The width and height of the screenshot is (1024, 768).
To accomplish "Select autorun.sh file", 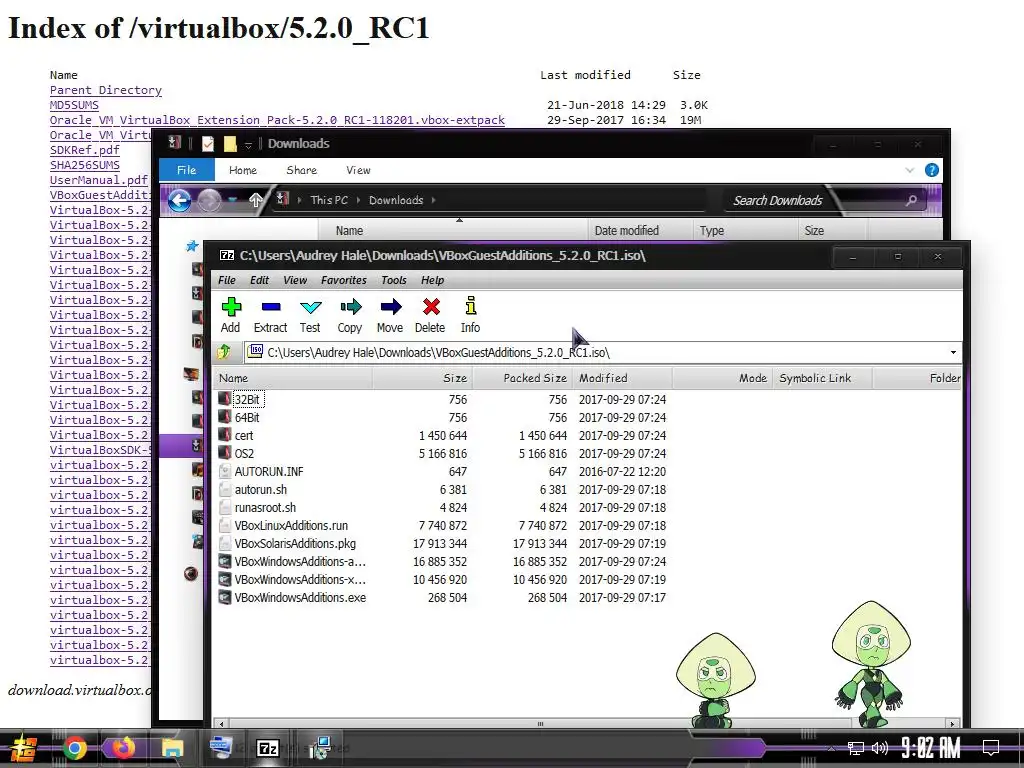I will tap(261, 489).
